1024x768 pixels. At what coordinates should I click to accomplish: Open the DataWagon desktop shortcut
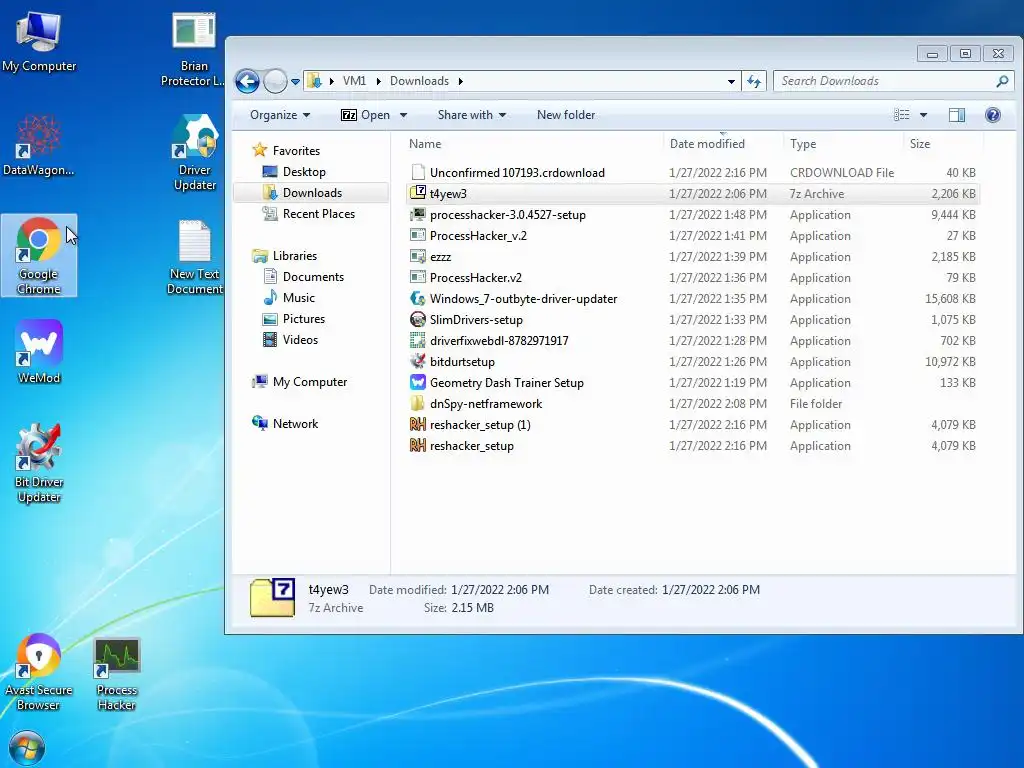[x=39, y=145]
